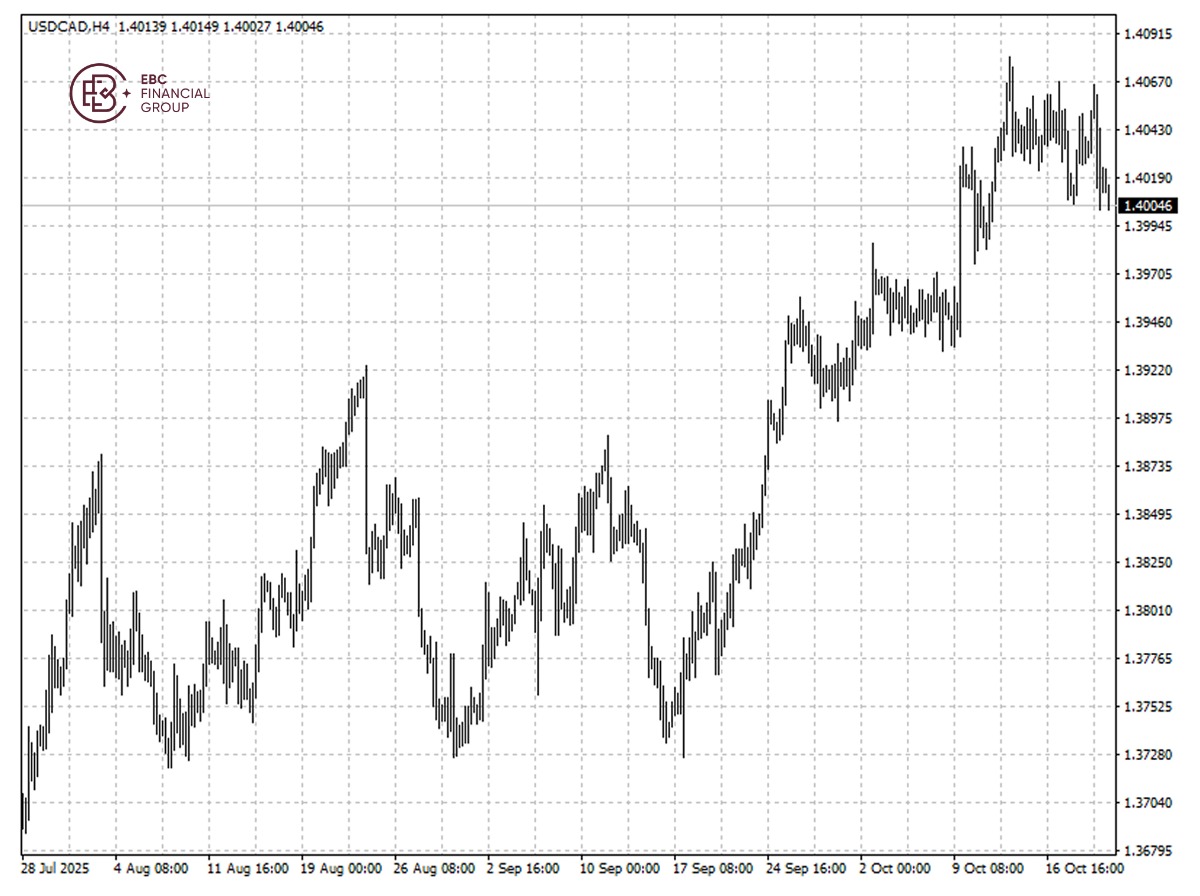This screenshot has height=896, width=1200.
Task: Click the 19 Aug 00:00 time label
Action: (x=340, y=869)
